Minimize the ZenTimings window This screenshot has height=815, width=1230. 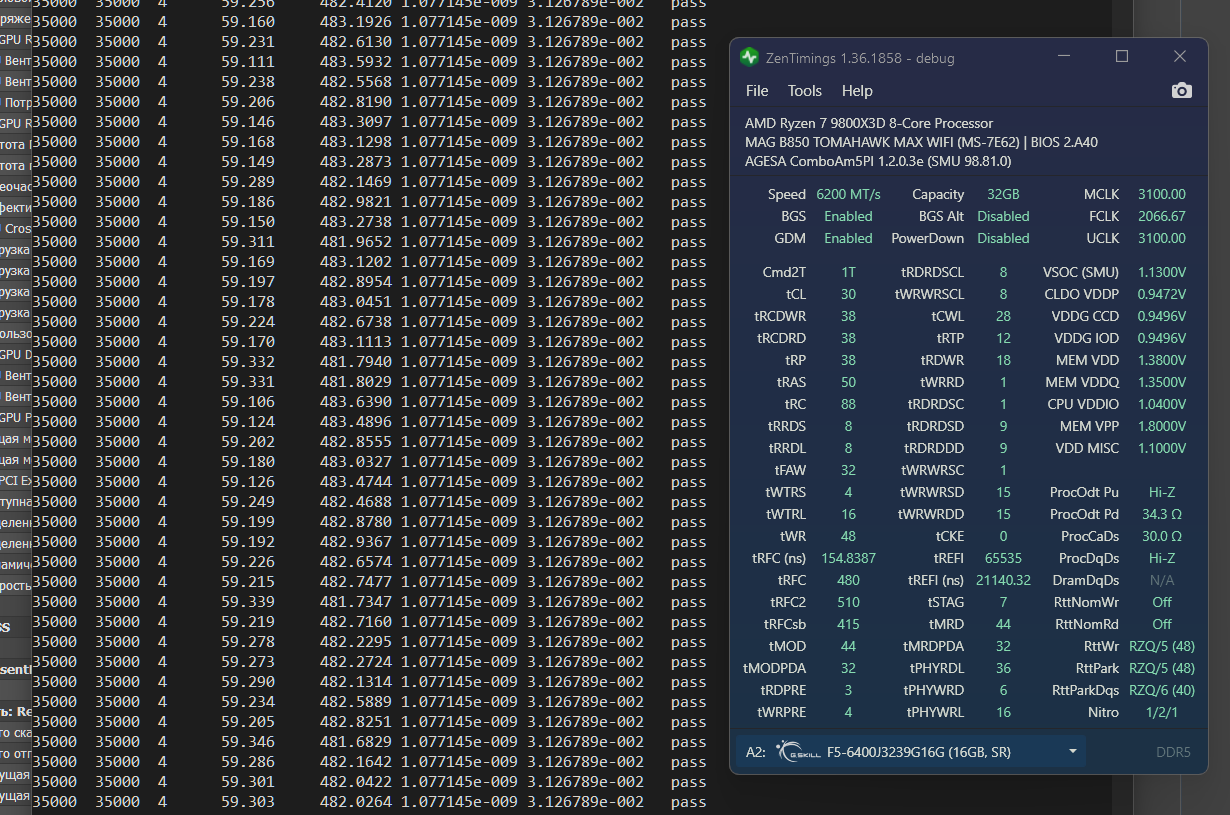[1064, 57]
